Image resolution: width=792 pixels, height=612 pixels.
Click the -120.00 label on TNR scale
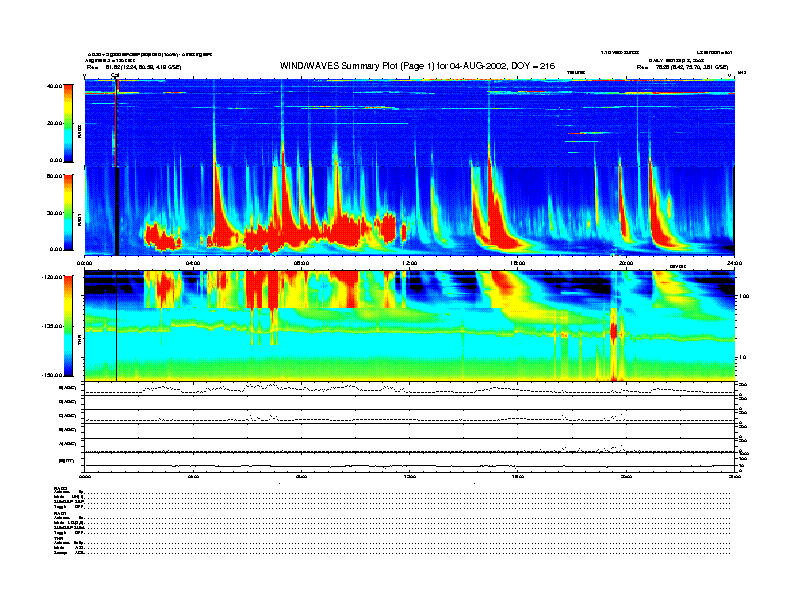coord(53,277)
